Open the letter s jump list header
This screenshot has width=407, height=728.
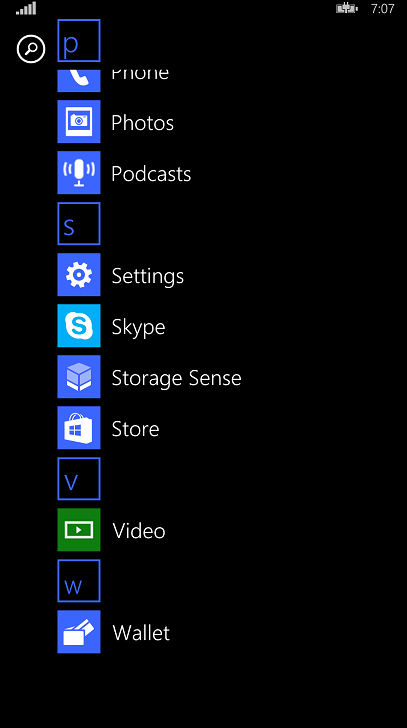[79, 224]
